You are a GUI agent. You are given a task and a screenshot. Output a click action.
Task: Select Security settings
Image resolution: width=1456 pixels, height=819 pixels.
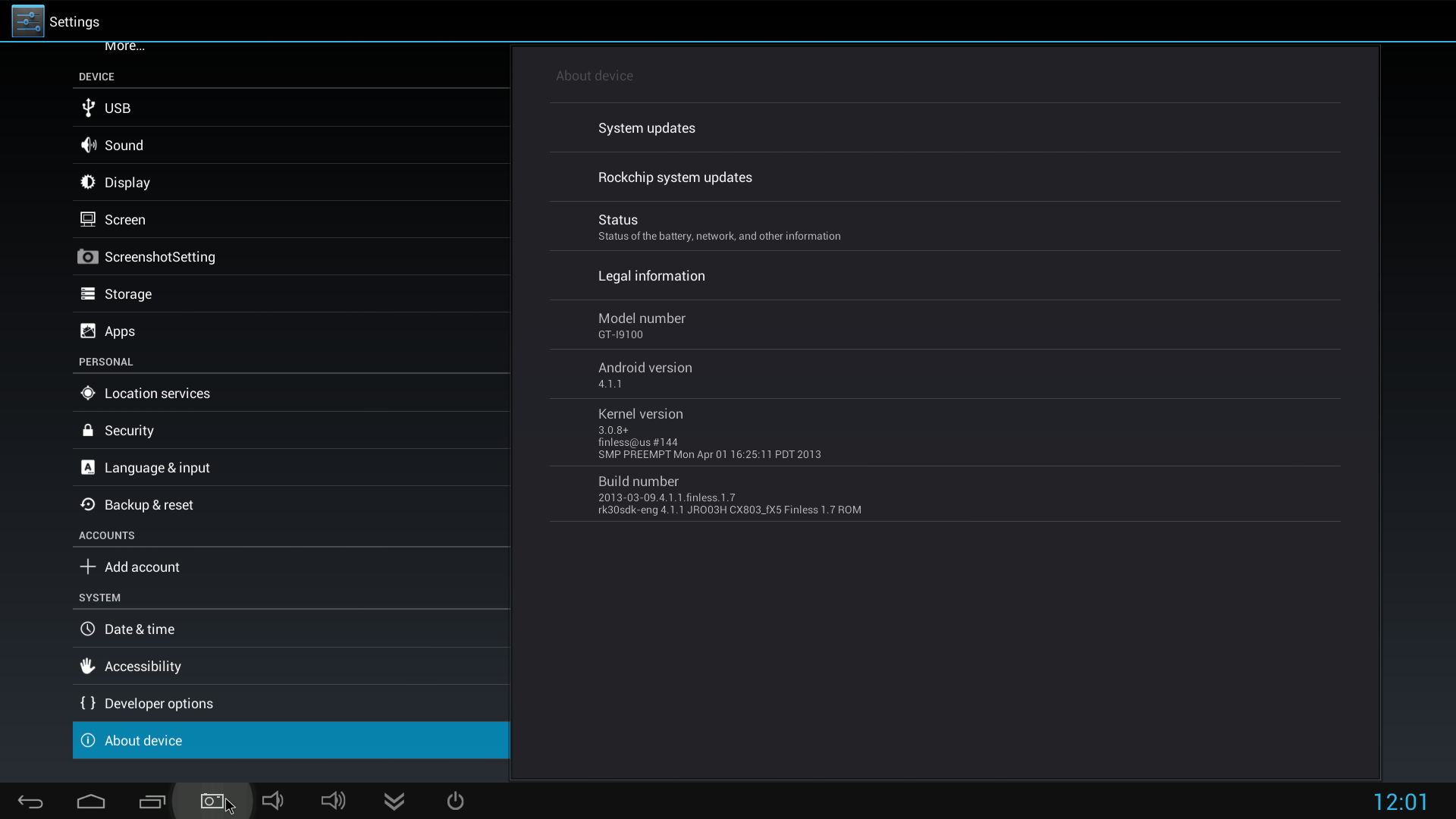point(291,430)
